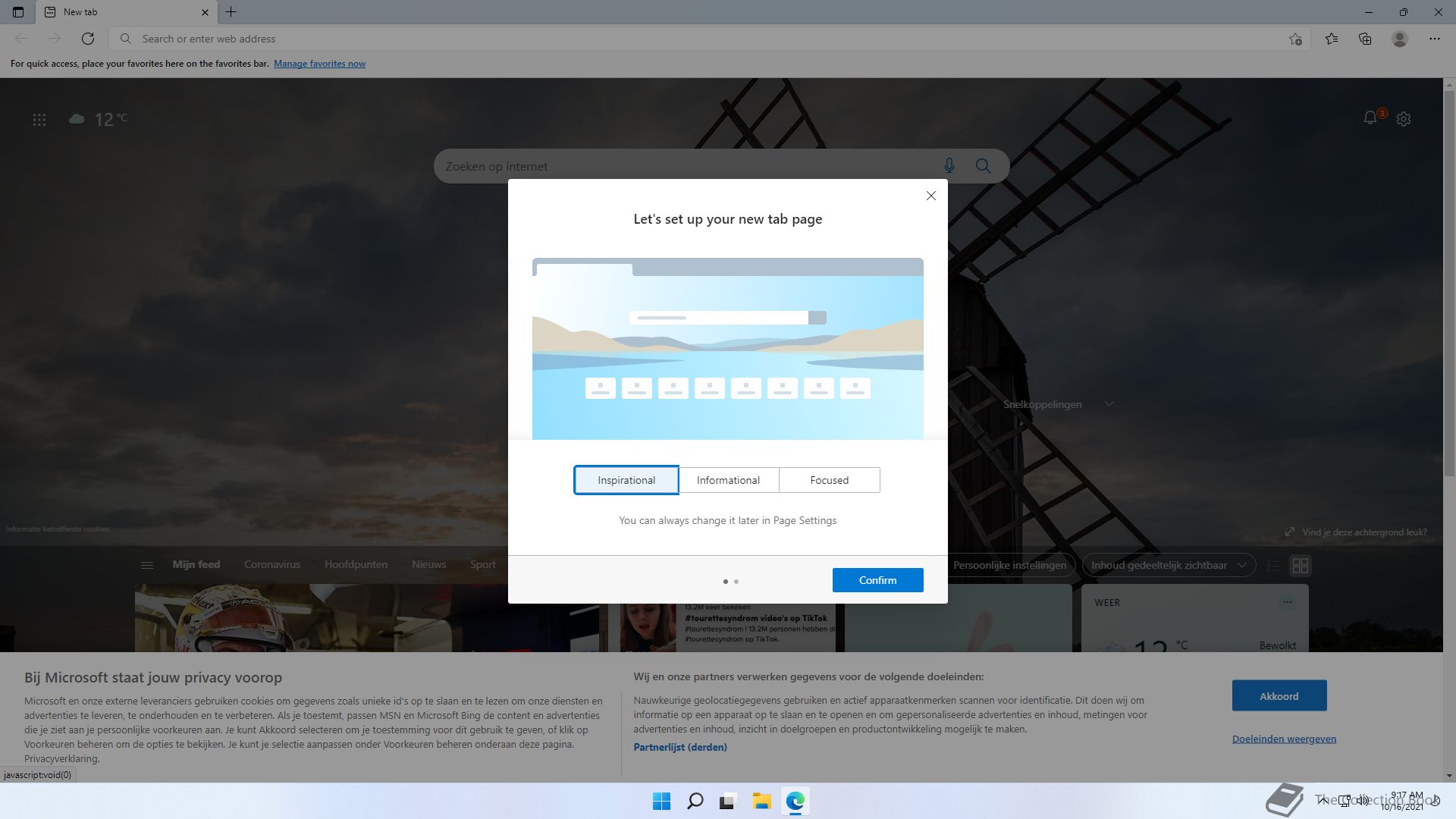Close the new tab setup dialog
This screenshot has height=819, width=1456.
tap(931, 196)
